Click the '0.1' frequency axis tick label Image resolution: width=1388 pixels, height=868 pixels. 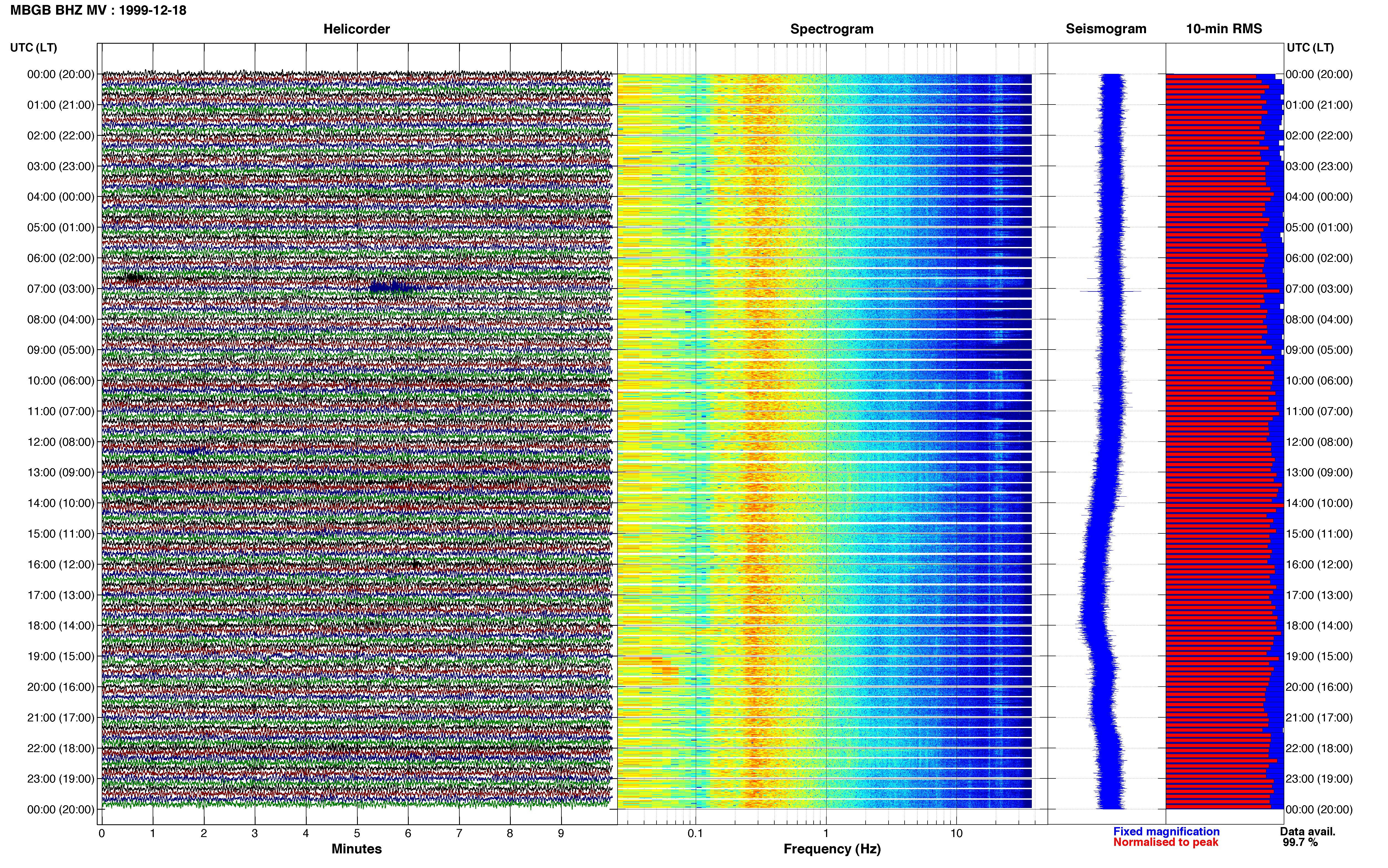695,833
